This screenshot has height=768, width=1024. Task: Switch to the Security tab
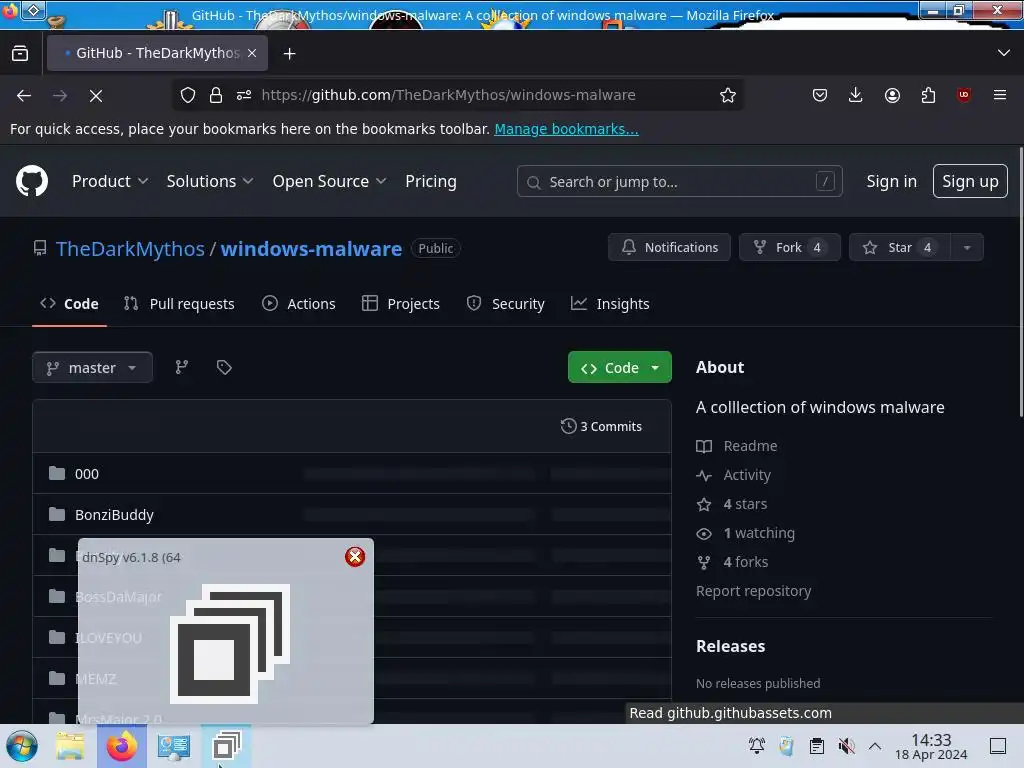pos(505,304)
